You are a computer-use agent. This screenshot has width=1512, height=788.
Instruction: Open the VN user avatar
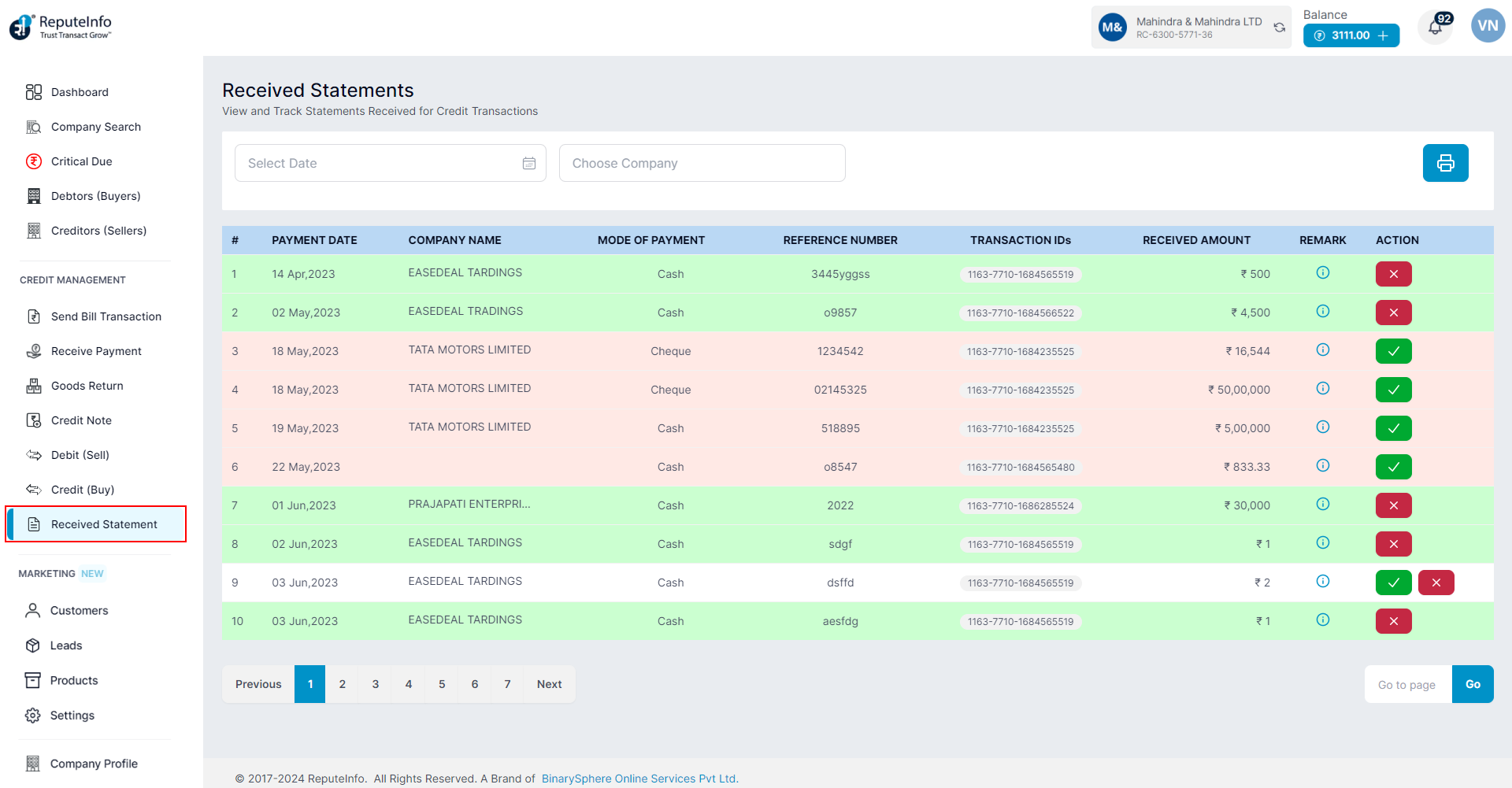pos(1488,26)
